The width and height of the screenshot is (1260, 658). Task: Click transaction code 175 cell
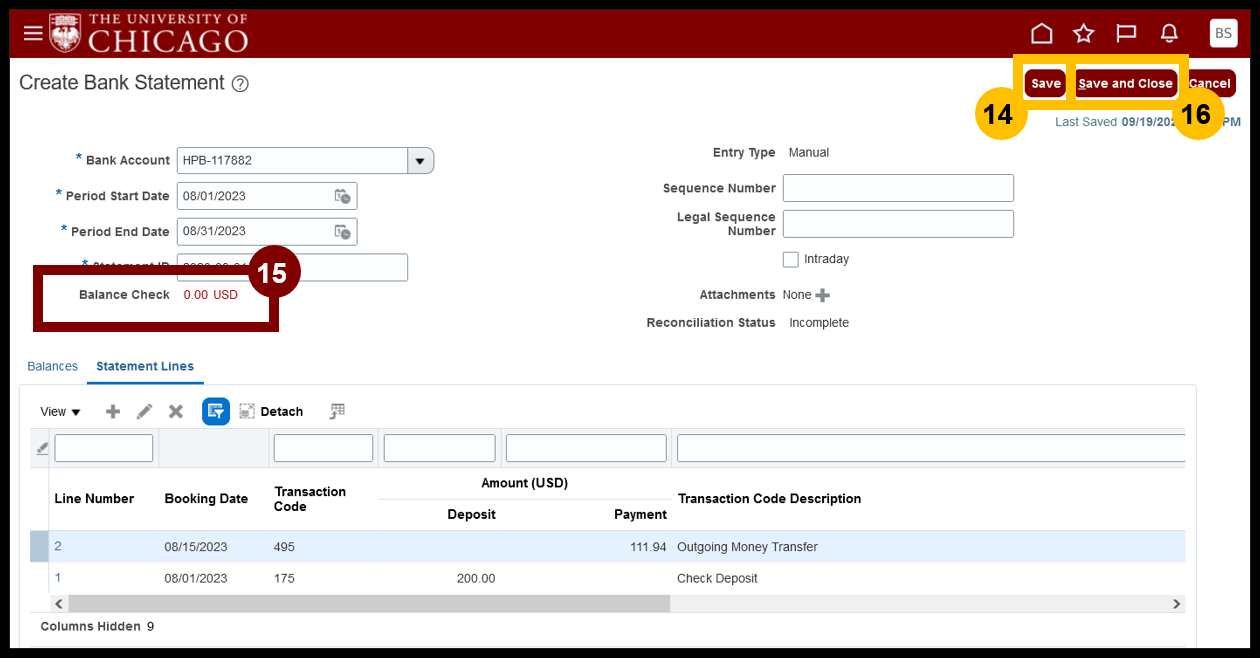coord(284,578)
